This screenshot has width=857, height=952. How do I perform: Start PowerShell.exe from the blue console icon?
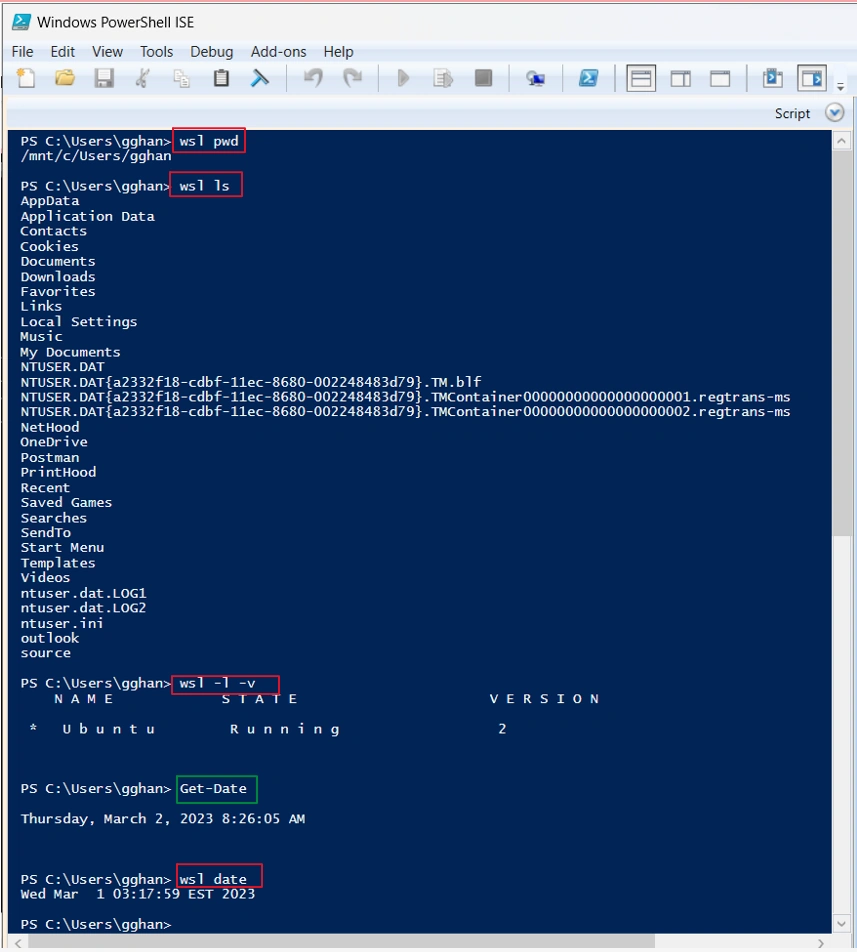(588, 78)
